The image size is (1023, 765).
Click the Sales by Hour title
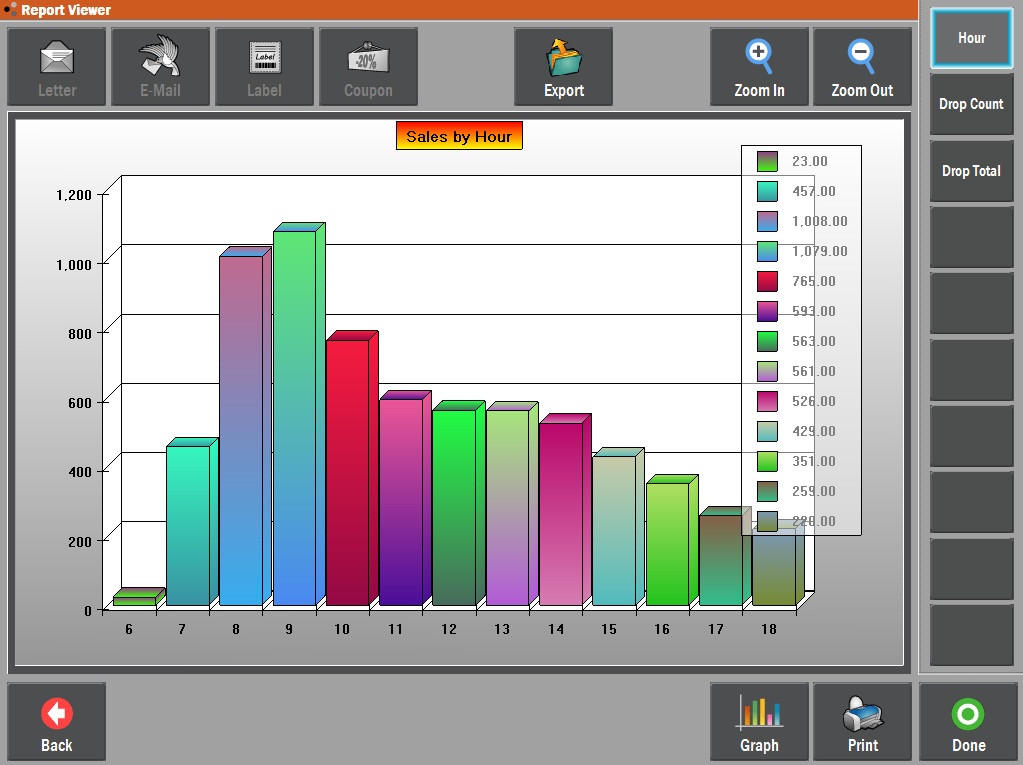pos(459,136)
